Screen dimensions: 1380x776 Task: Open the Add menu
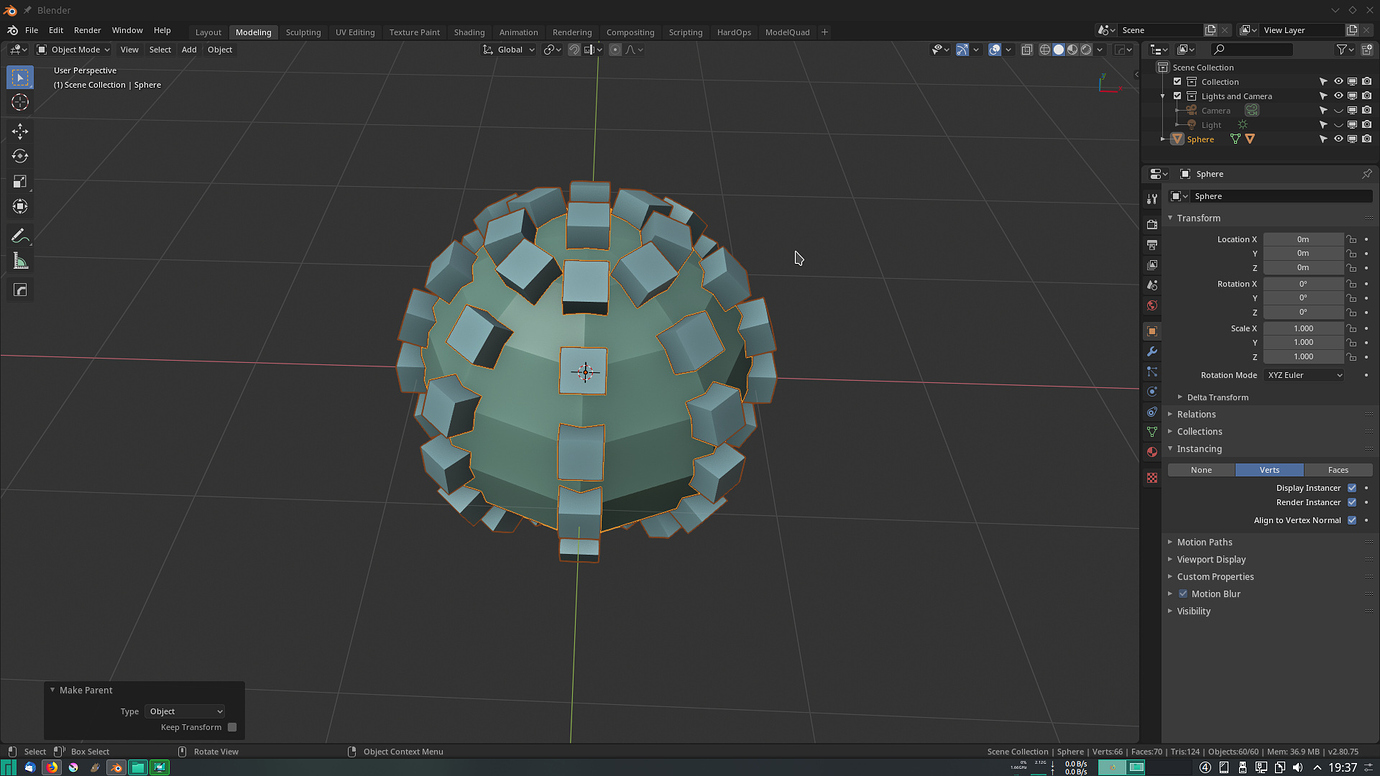pyautogui.click(x=189, y=49)
